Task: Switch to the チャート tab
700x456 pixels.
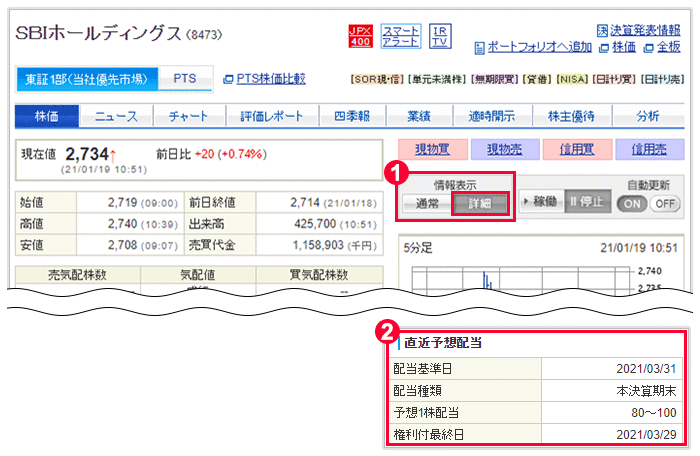Action: pos(189,117)
